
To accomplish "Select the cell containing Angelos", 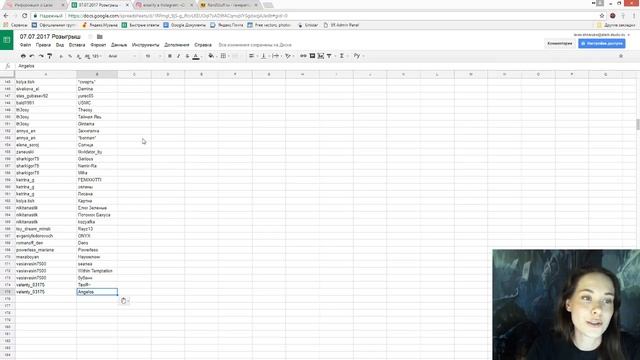I will (97, 292).
